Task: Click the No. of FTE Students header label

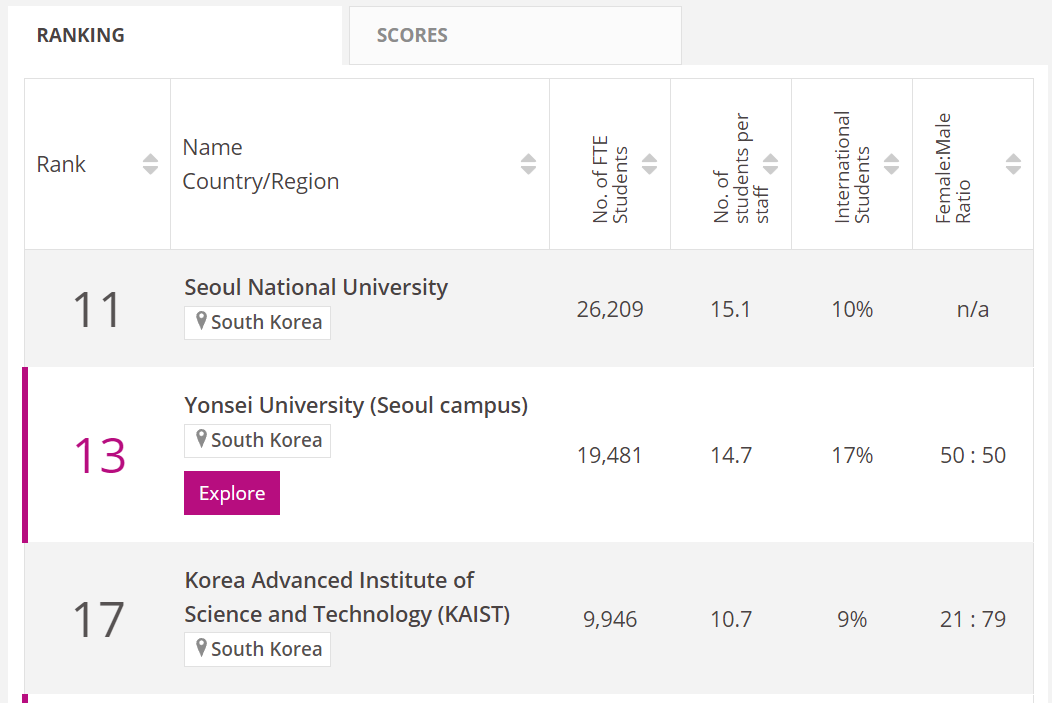Action: (x=610, y=179)
